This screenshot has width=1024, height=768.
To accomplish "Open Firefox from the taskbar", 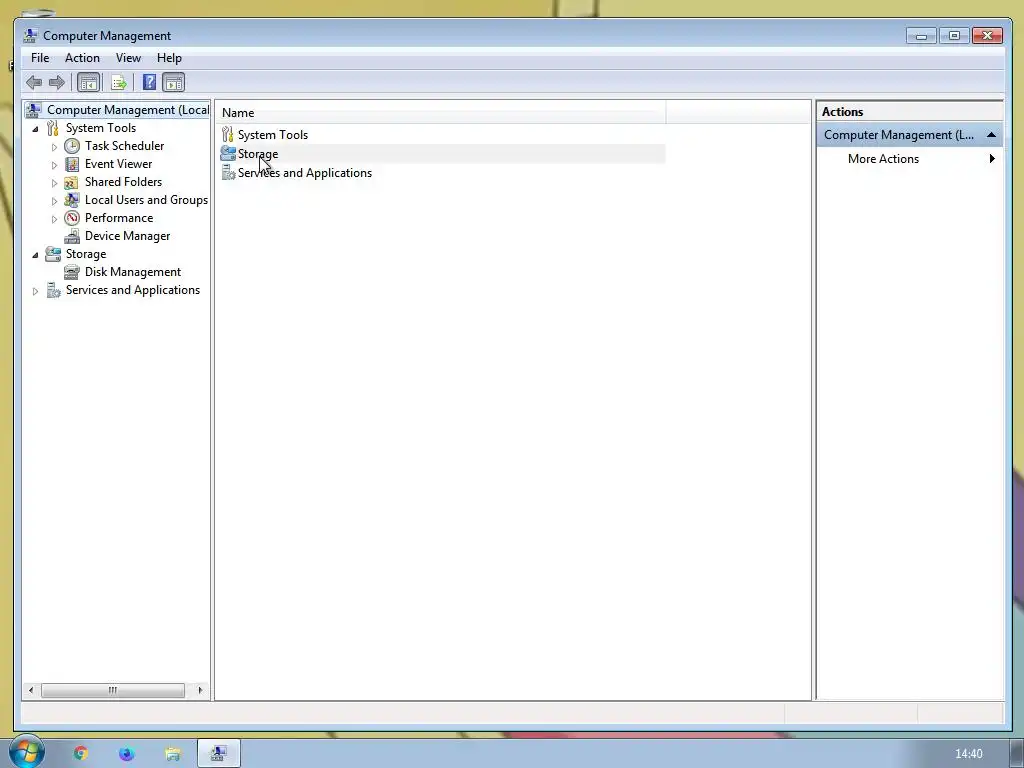I will (x=126, y=754).
